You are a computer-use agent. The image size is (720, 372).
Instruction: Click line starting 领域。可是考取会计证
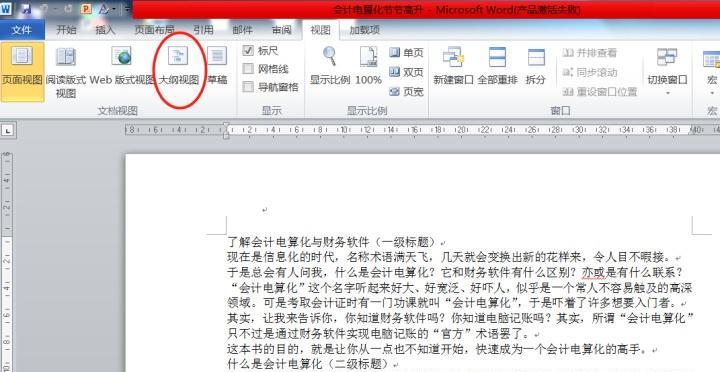[x=453, y=303]
